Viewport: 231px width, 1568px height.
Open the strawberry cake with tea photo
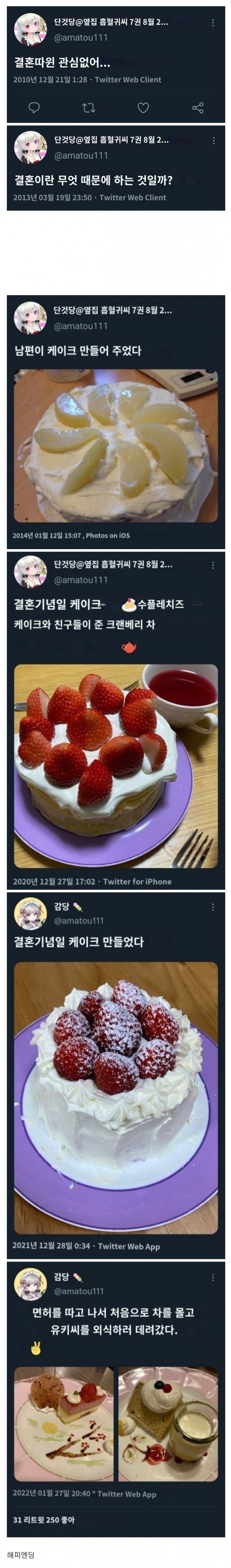coord(115,766)
